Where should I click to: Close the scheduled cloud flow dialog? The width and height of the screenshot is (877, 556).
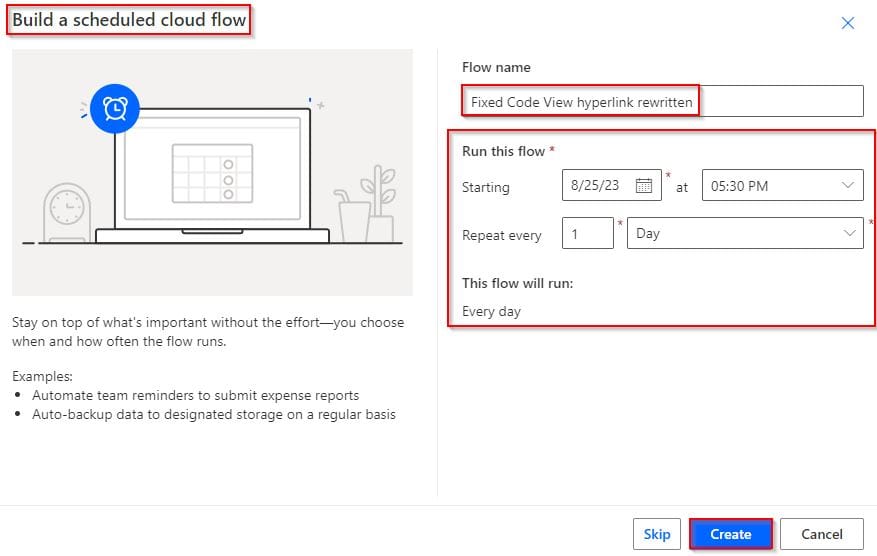(x=847, y=23)
